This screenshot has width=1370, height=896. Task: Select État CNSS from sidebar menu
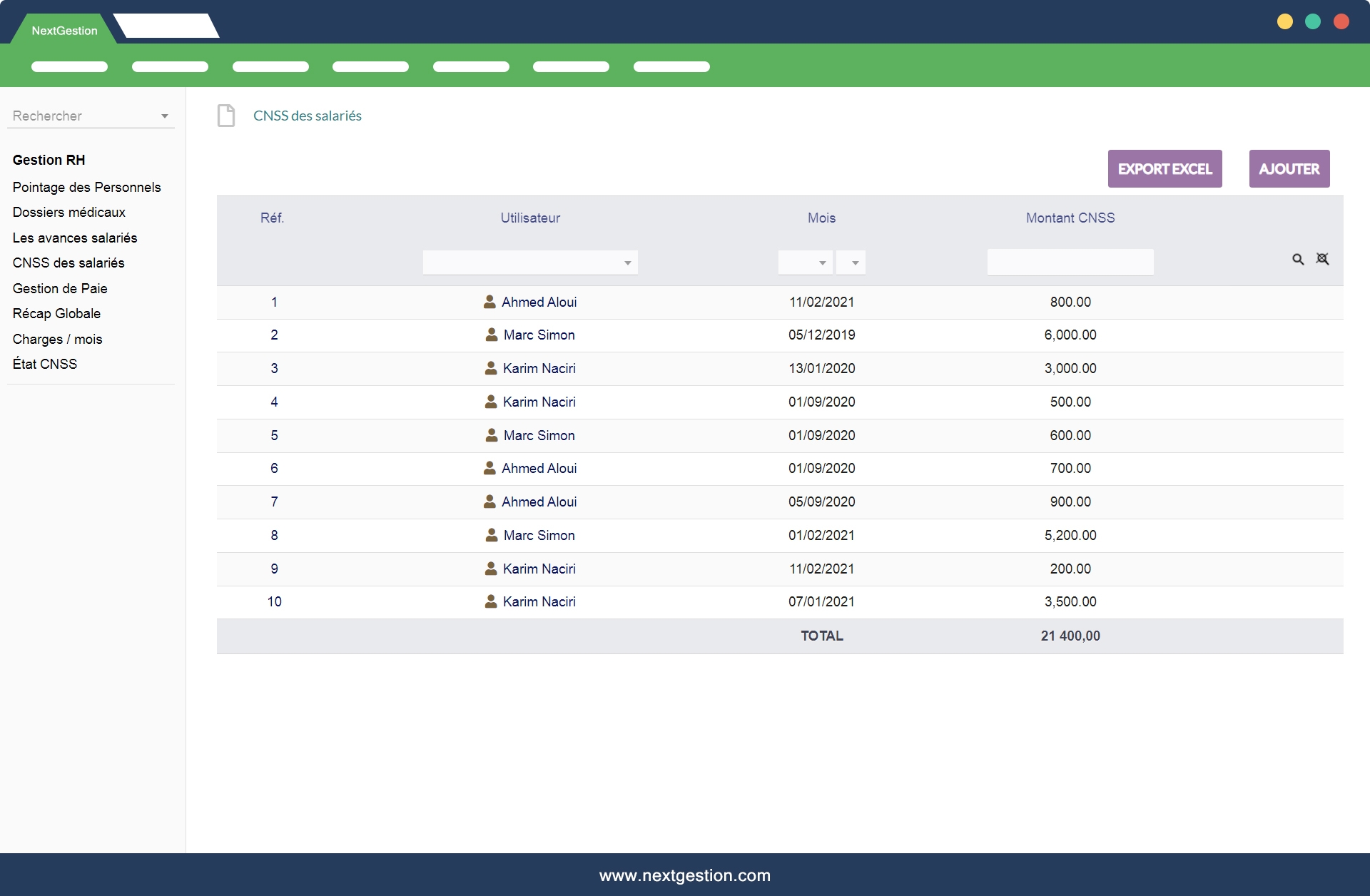click(x=45, y=364)
